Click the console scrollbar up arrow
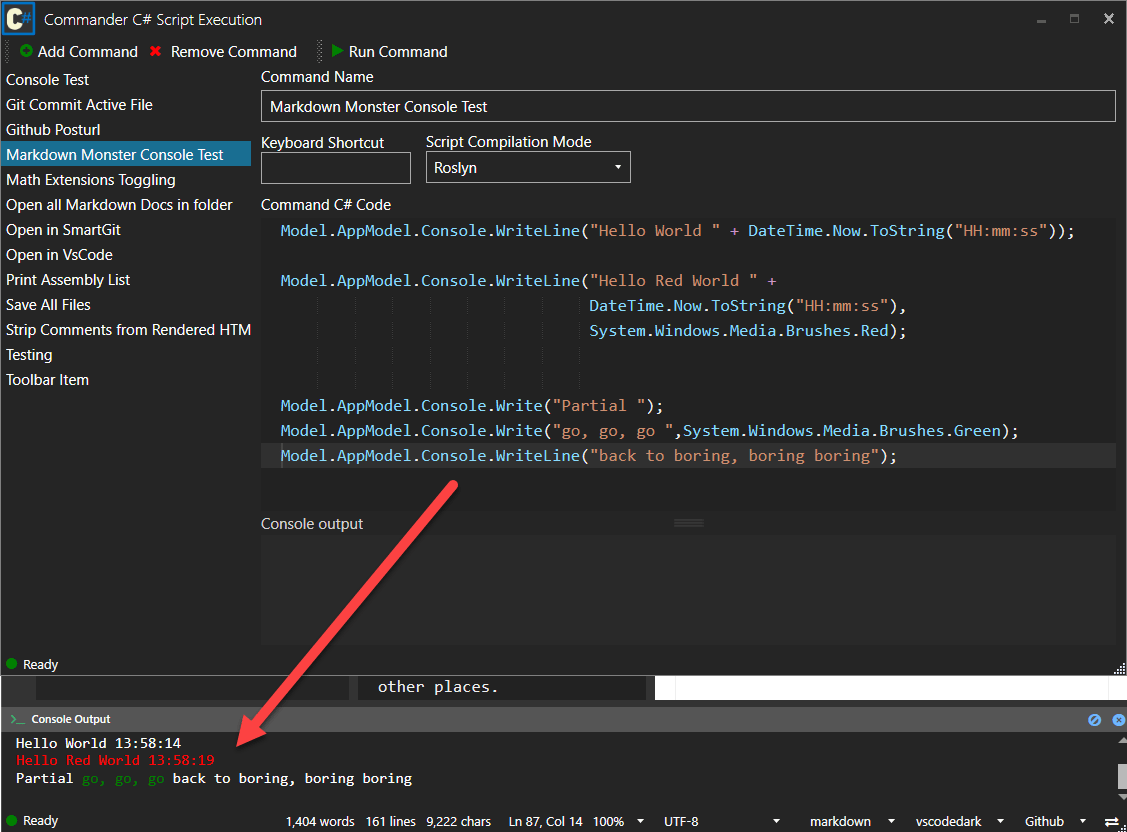 click(1121, 740)
